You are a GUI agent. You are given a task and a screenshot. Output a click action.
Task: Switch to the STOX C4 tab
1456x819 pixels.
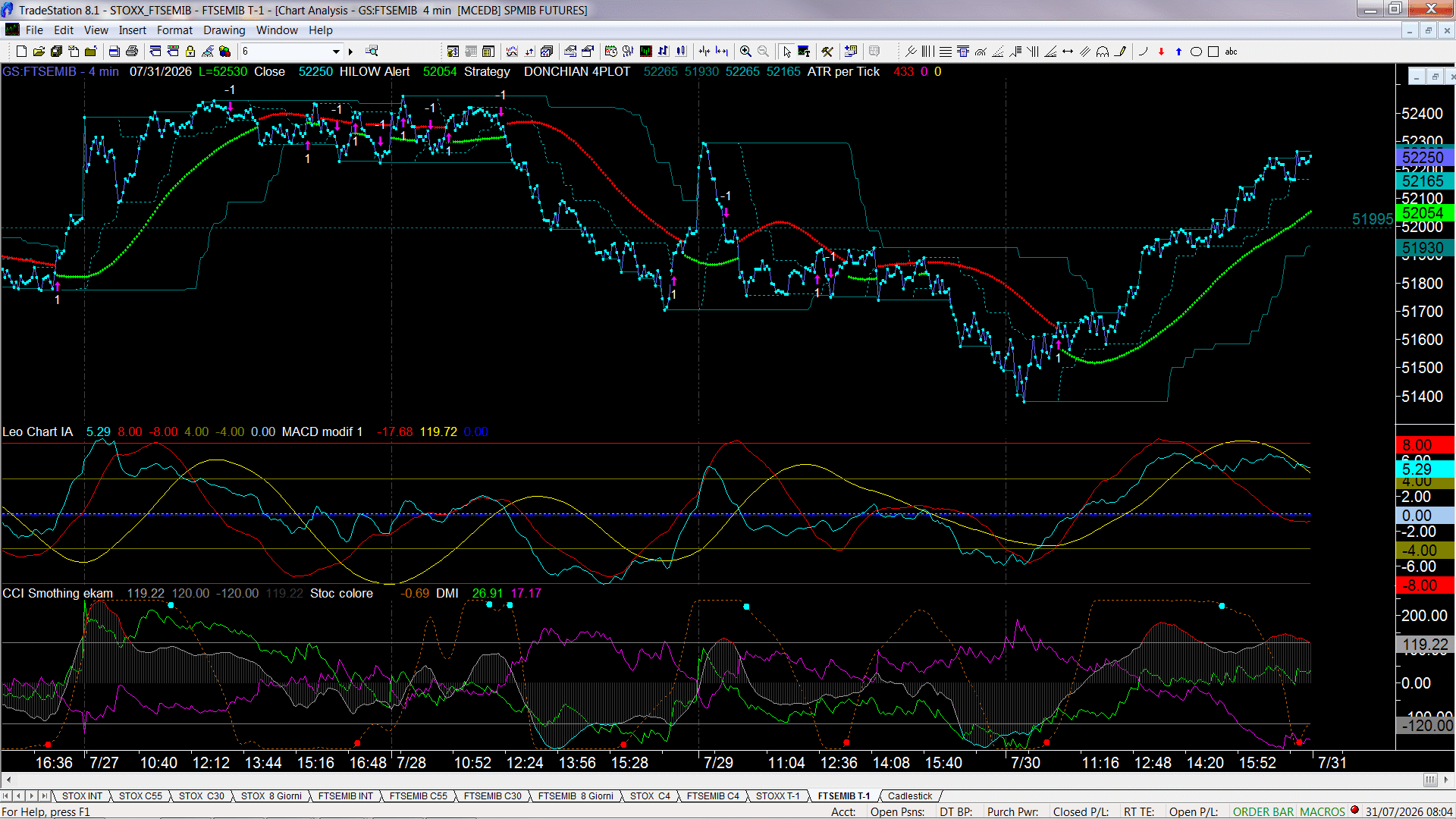point(650,796)
